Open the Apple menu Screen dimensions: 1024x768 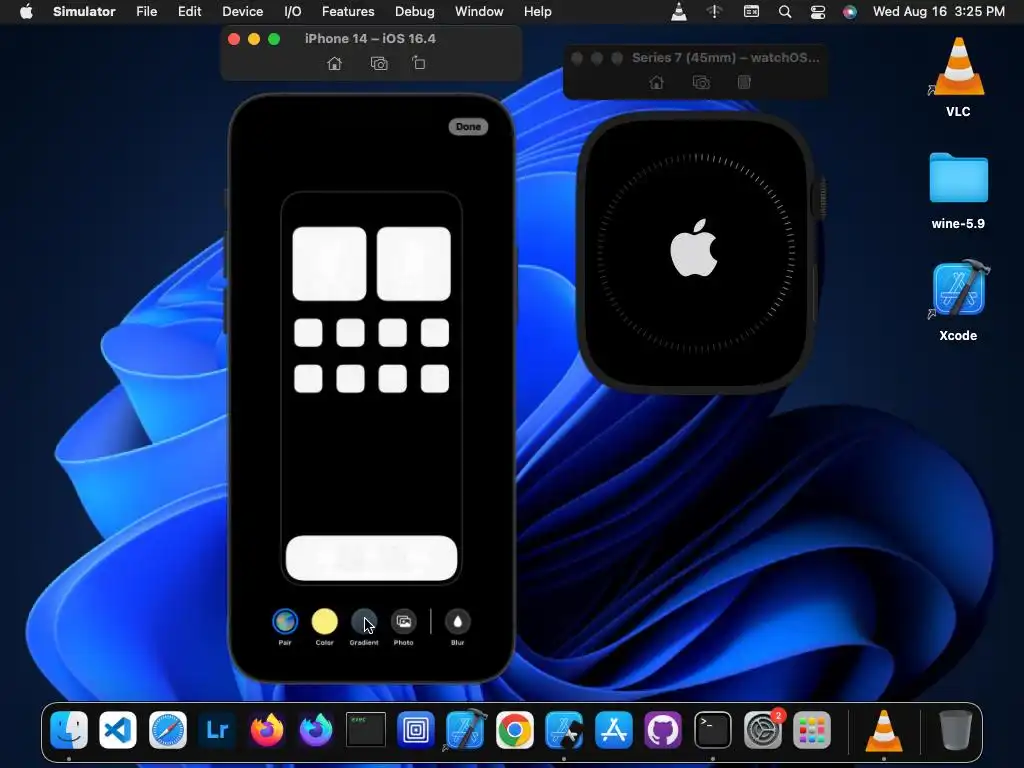[x=26, y=12]
